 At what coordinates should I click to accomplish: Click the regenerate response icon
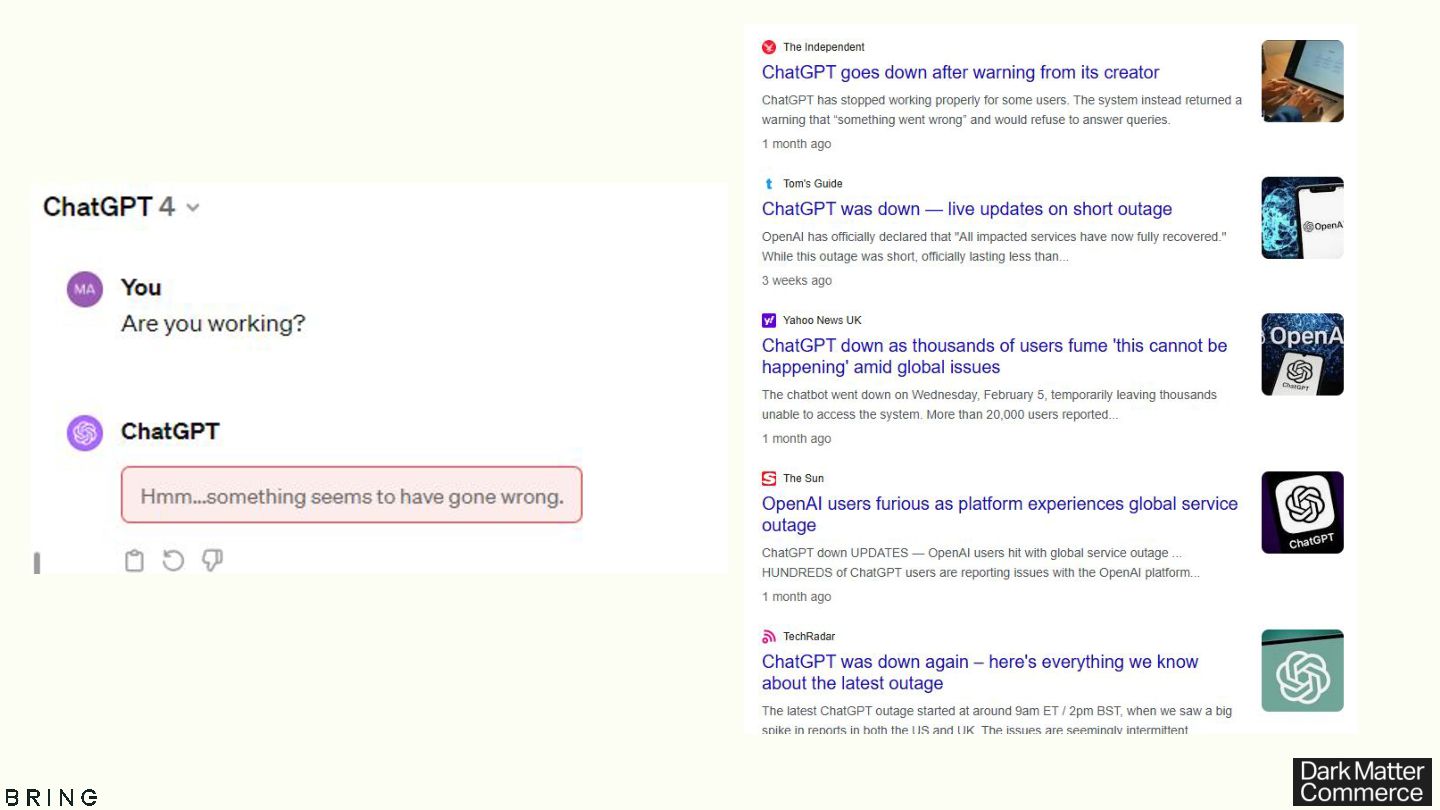click(x=174, y=560)
